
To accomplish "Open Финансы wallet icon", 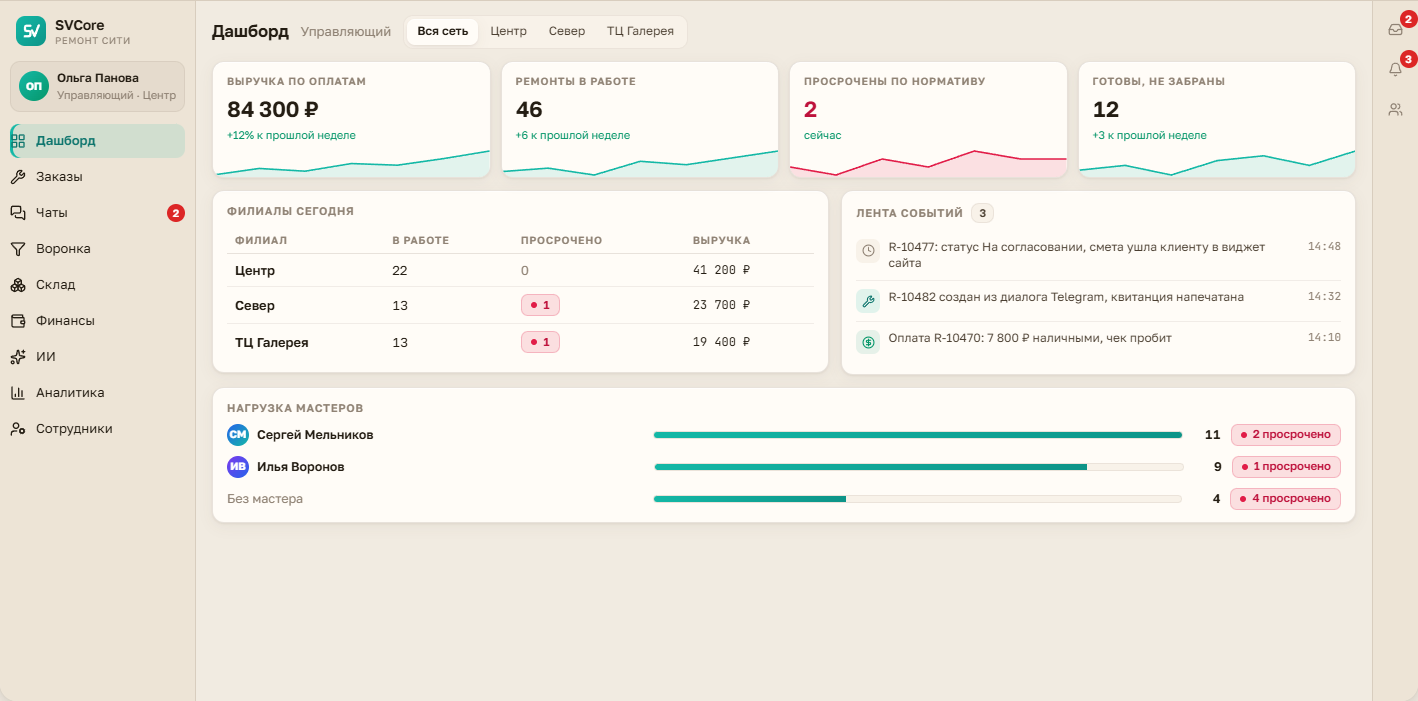I will point(18,321).
